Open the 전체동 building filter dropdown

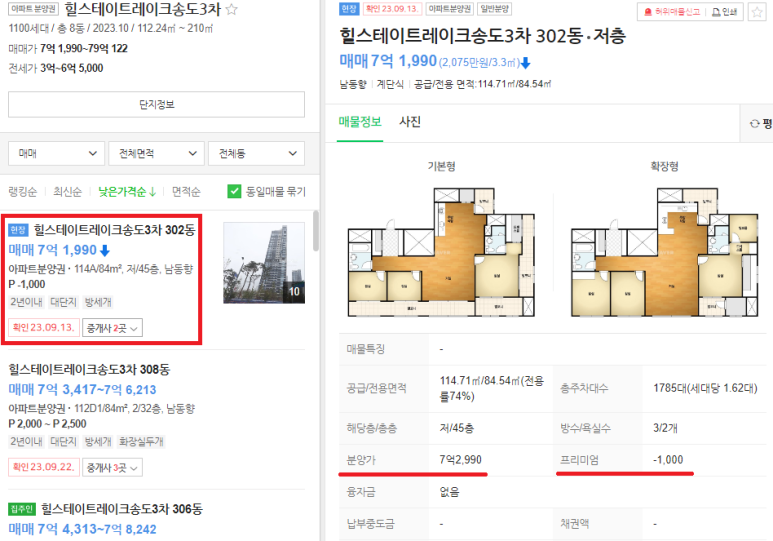pyautogui.click(x=256, y=153)
